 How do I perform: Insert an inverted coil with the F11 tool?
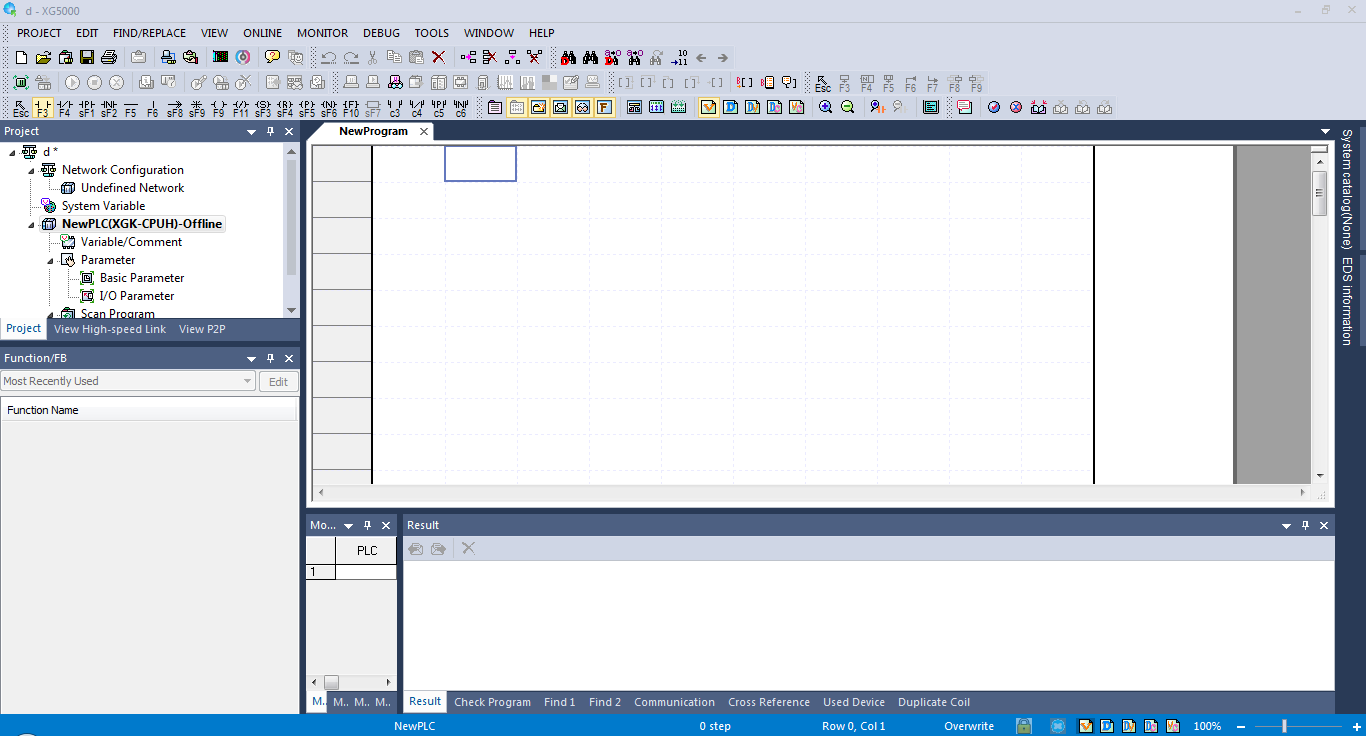tap(241, 108)
